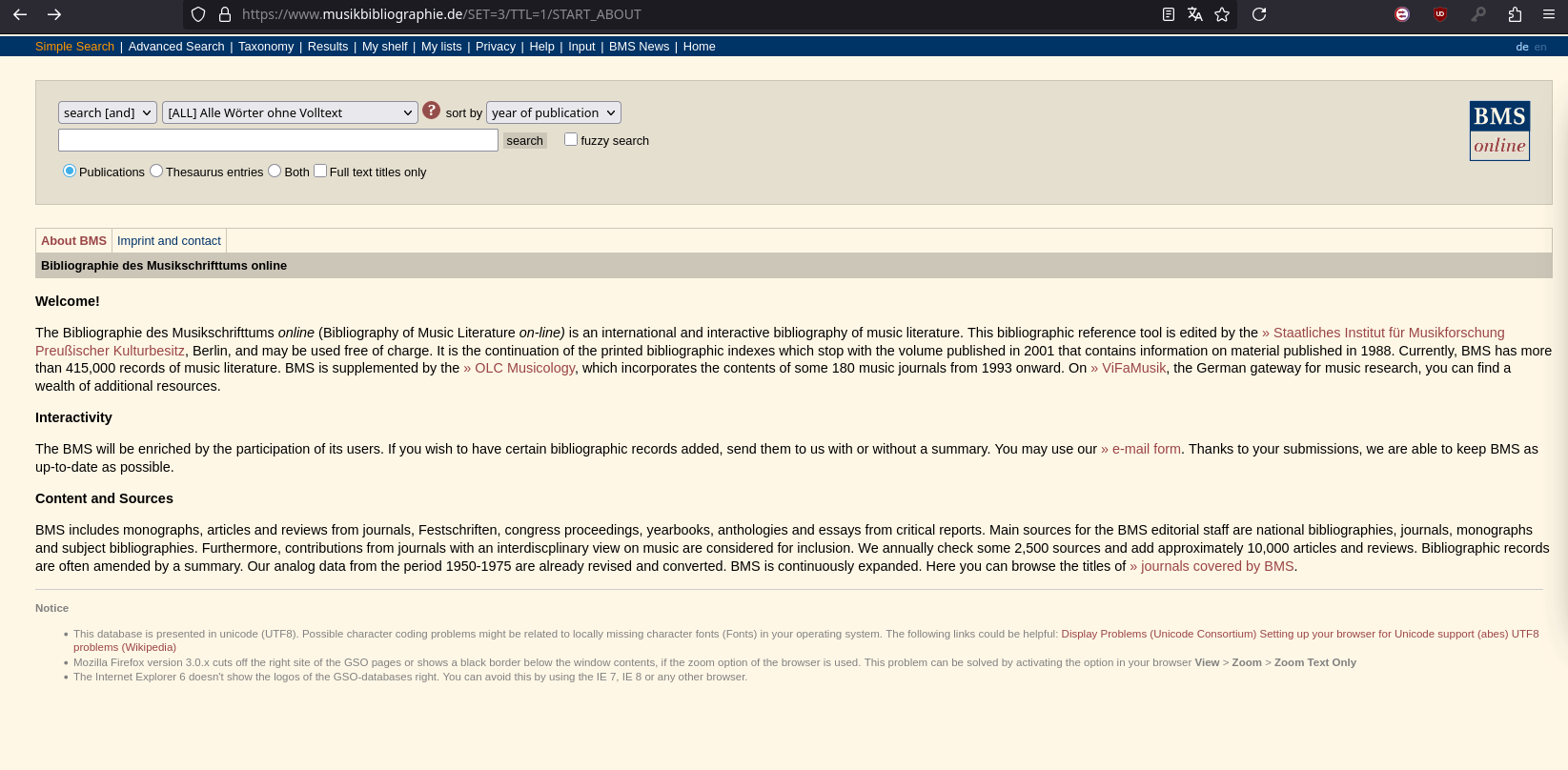
Task: Open the OLC Musicology link
Action: 519,368
